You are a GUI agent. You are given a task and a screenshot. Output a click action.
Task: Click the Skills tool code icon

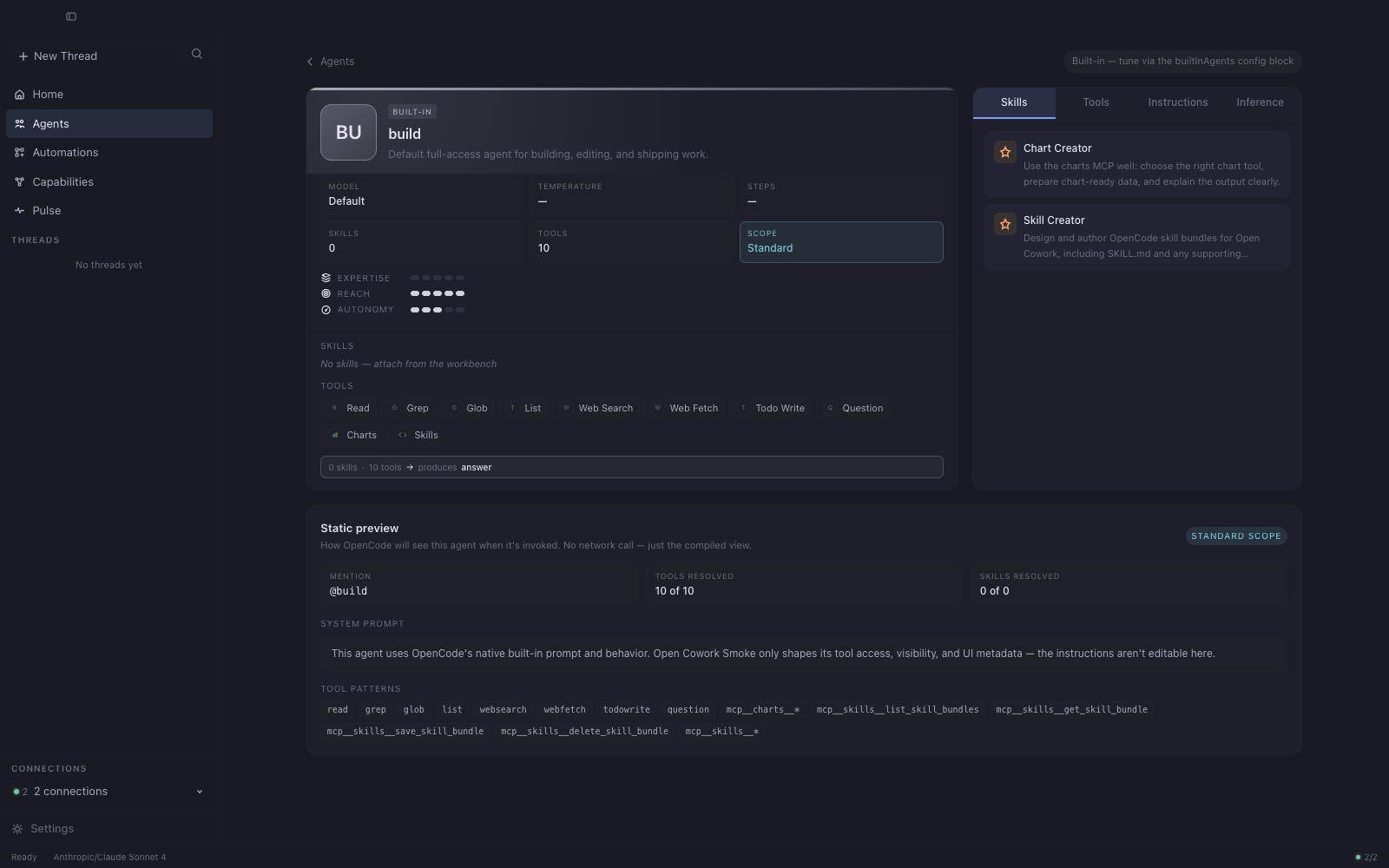click(x=402, y=435)
